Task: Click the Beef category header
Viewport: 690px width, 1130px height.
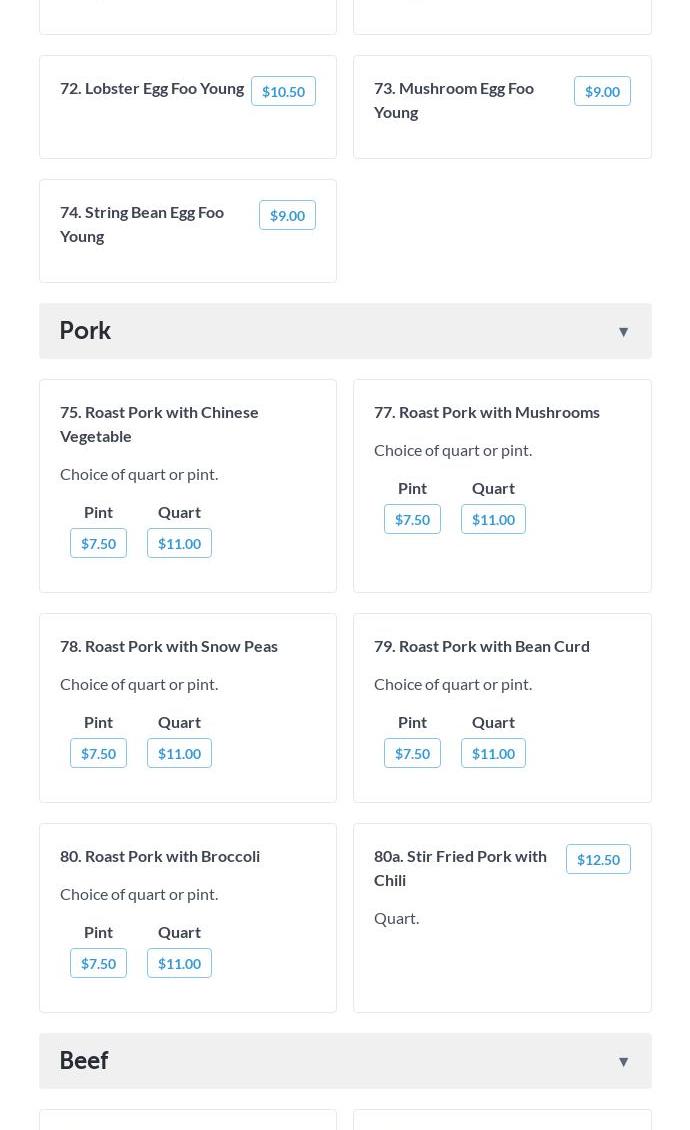Action: coord(84,1061)
